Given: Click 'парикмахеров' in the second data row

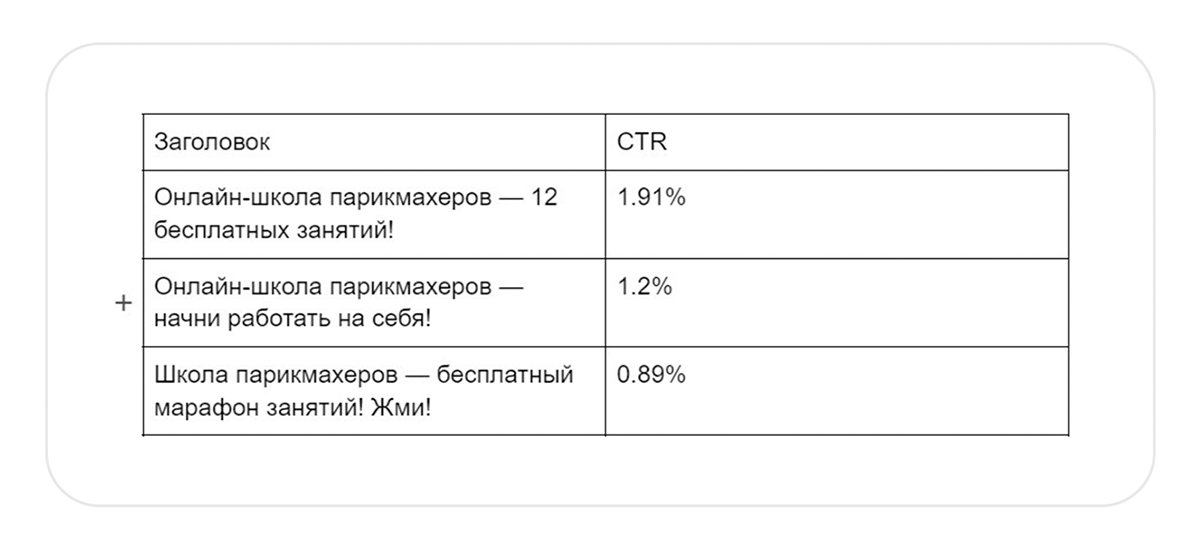Looking at the screenshot, I should coord(395,286).
